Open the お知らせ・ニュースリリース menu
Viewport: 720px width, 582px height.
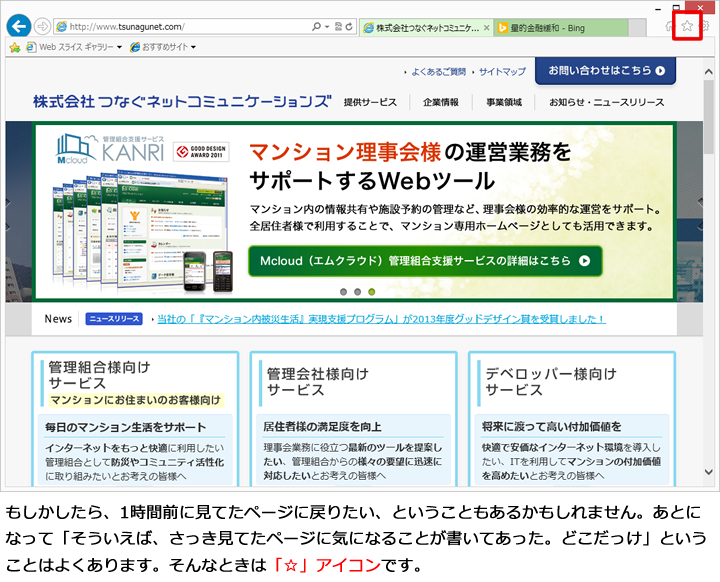[607, 102]
